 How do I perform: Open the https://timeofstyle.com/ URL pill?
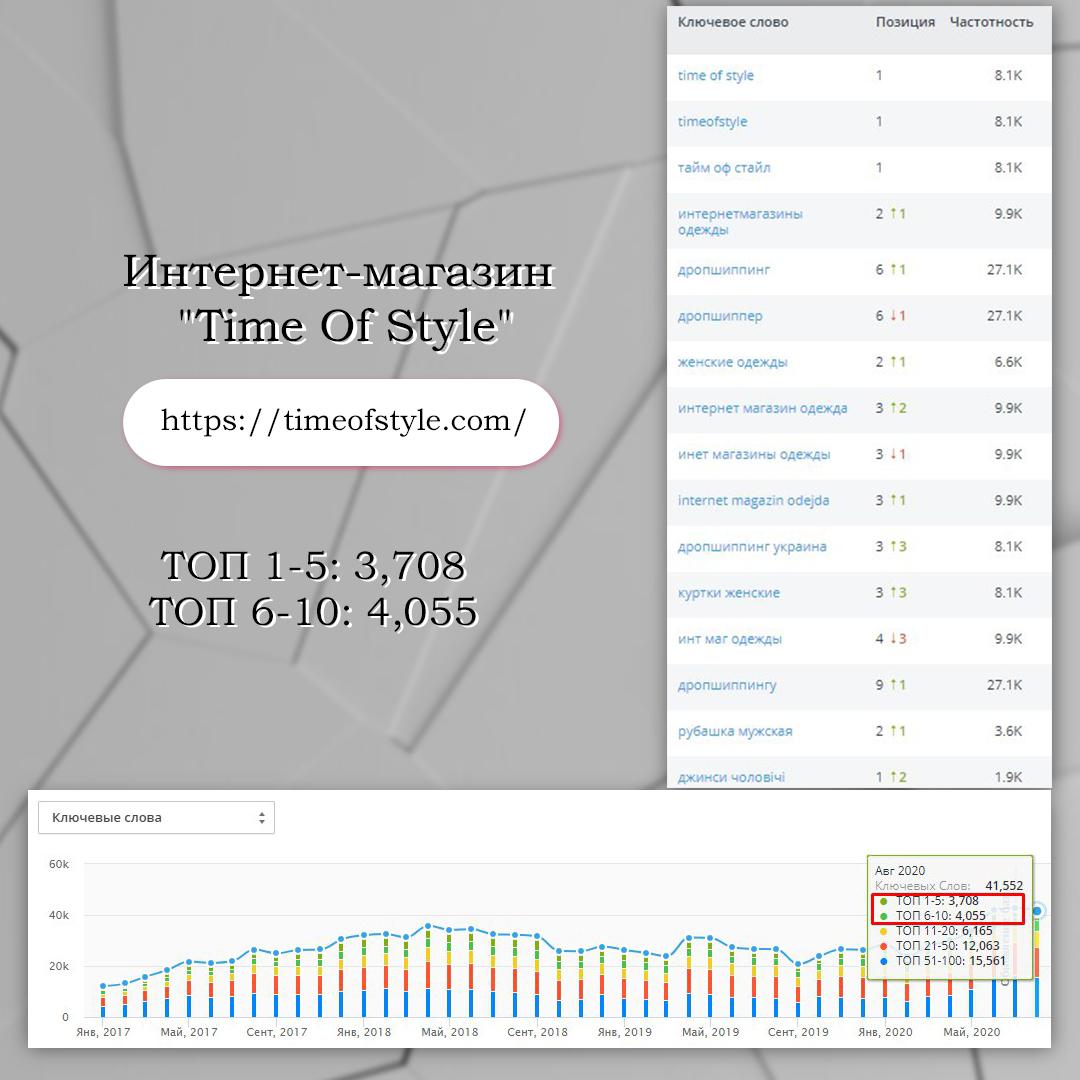[341, 422]
